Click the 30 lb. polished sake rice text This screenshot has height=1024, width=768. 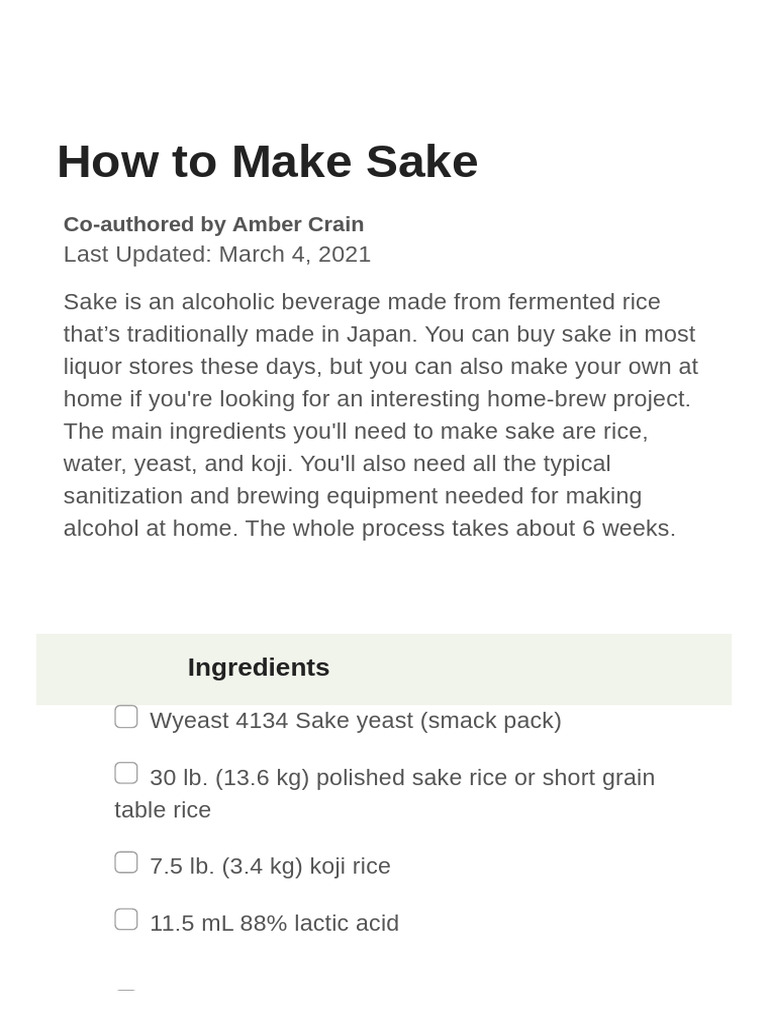pos(402,777)
